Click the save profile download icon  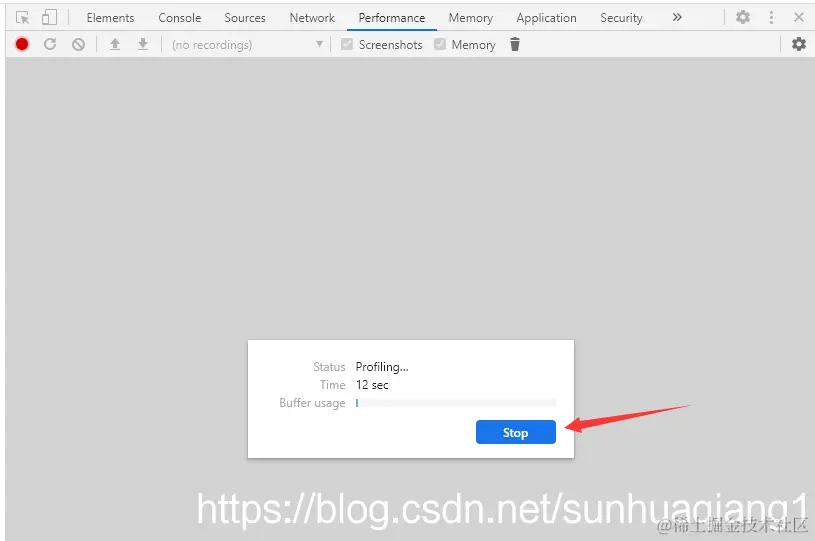pos(143,45)
